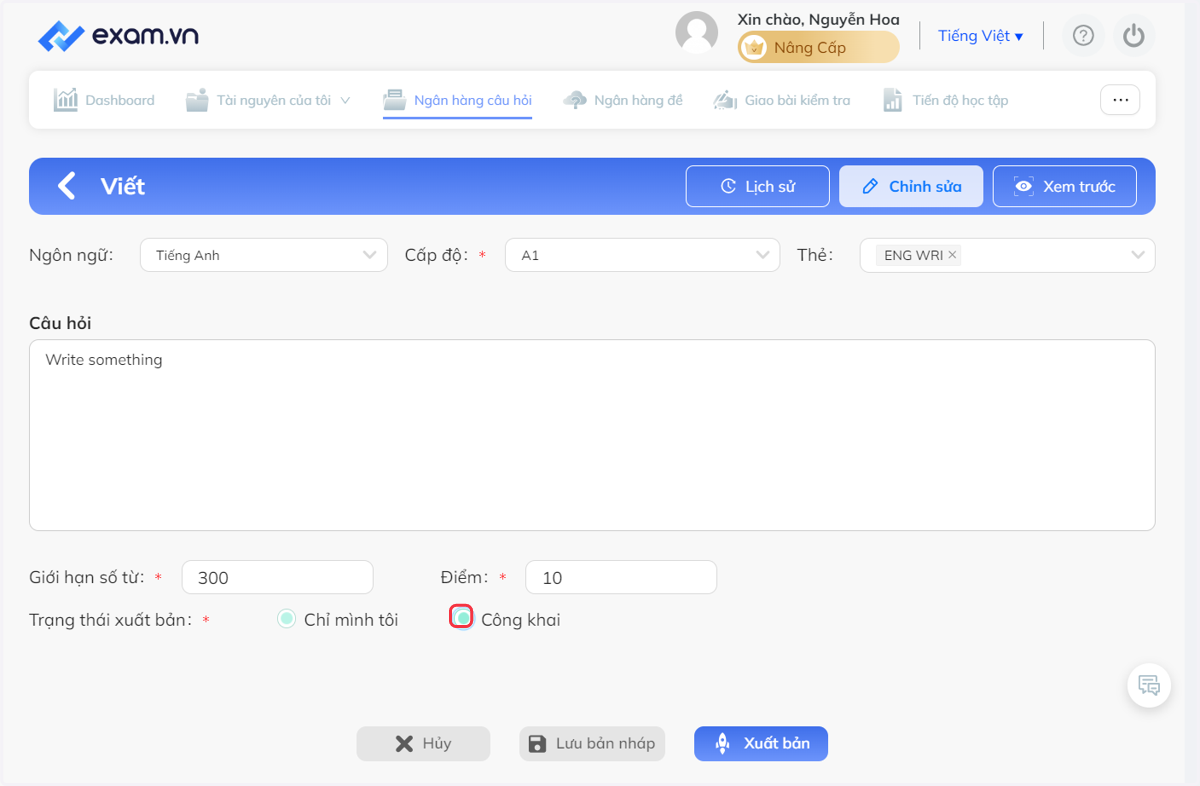
Task: Click the Giao bài kiểm tra icon
Action: pyautogui.click(x=725, y=100)
